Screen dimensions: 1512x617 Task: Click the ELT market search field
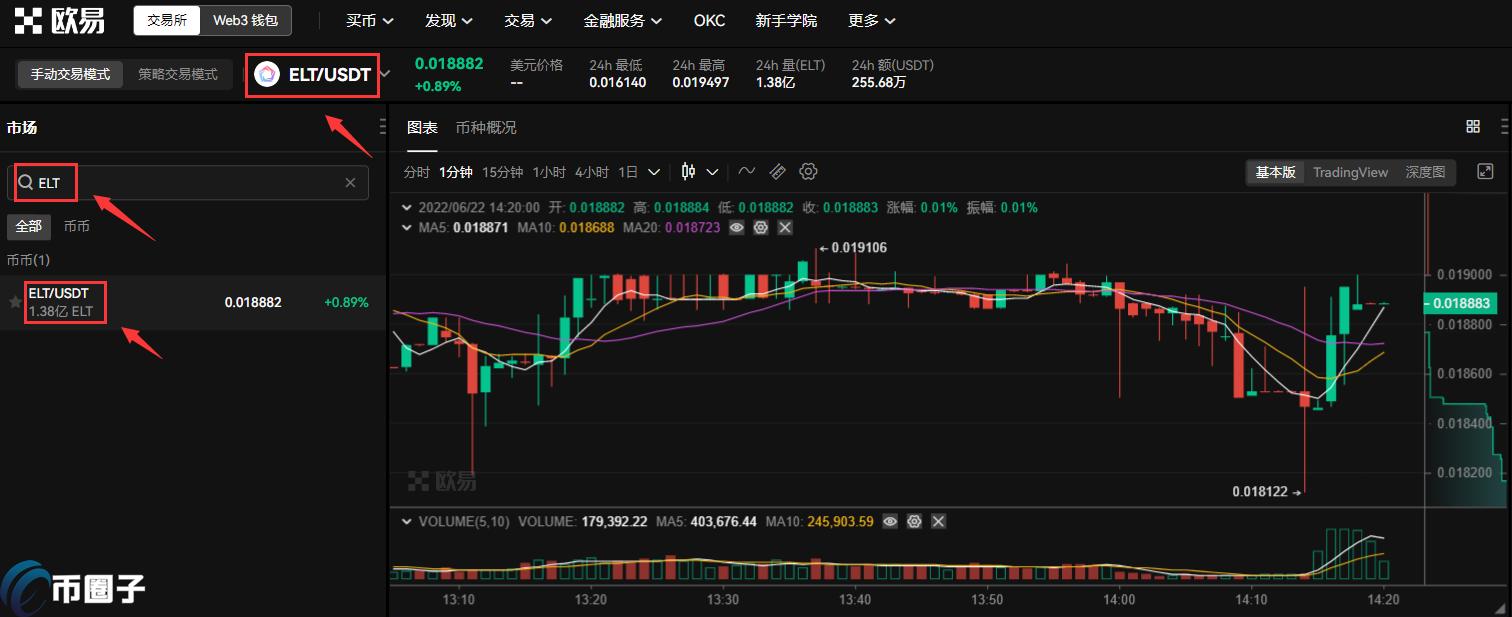(188, 183)
